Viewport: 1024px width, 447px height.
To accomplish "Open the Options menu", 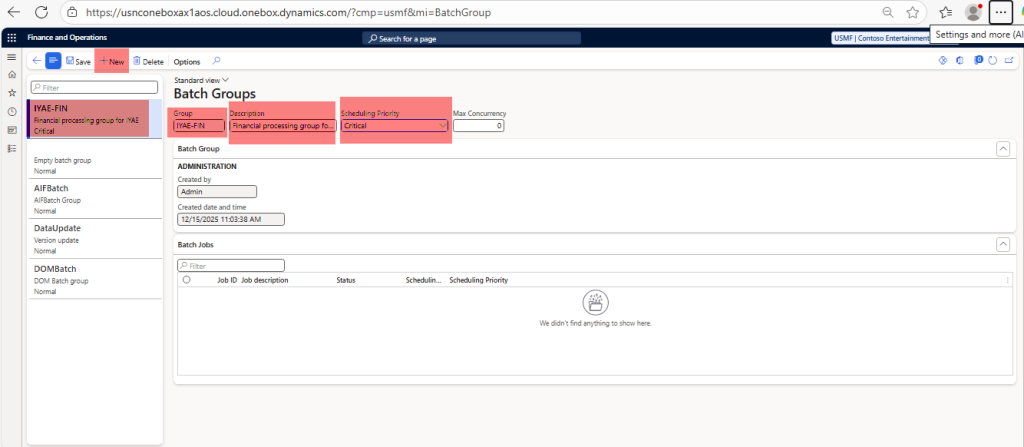I will 187,62.
